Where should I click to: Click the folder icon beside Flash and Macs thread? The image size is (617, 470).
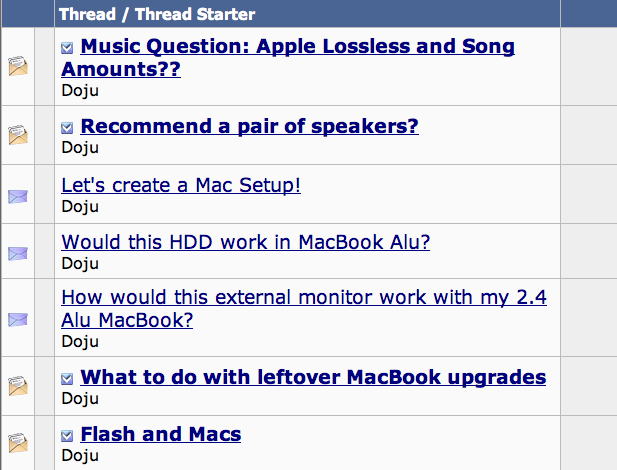pyautogui.click(x=18, y=443)
